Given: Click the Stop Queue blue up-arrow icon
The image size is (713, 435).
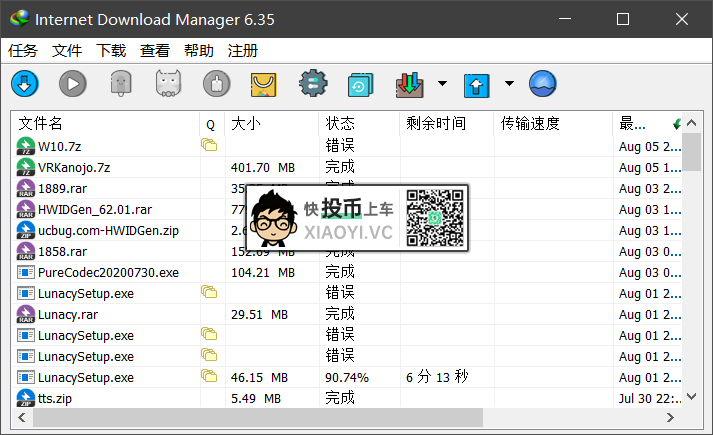Looking at the screenshot, I should (477, 83).
